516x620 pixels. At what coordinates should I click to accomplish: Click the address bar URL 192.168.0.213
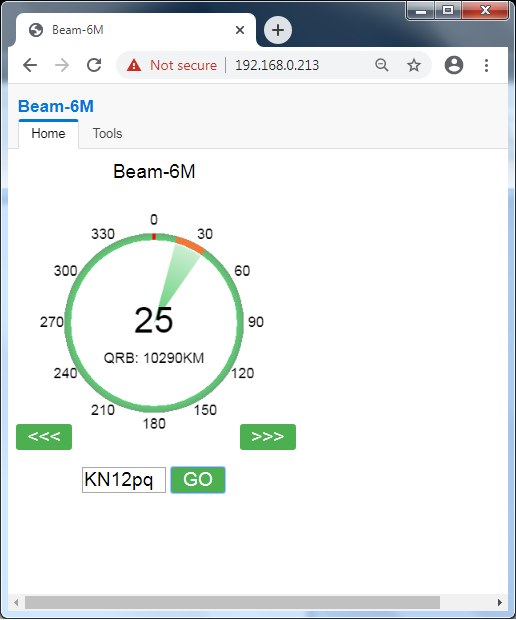[277, 65]
